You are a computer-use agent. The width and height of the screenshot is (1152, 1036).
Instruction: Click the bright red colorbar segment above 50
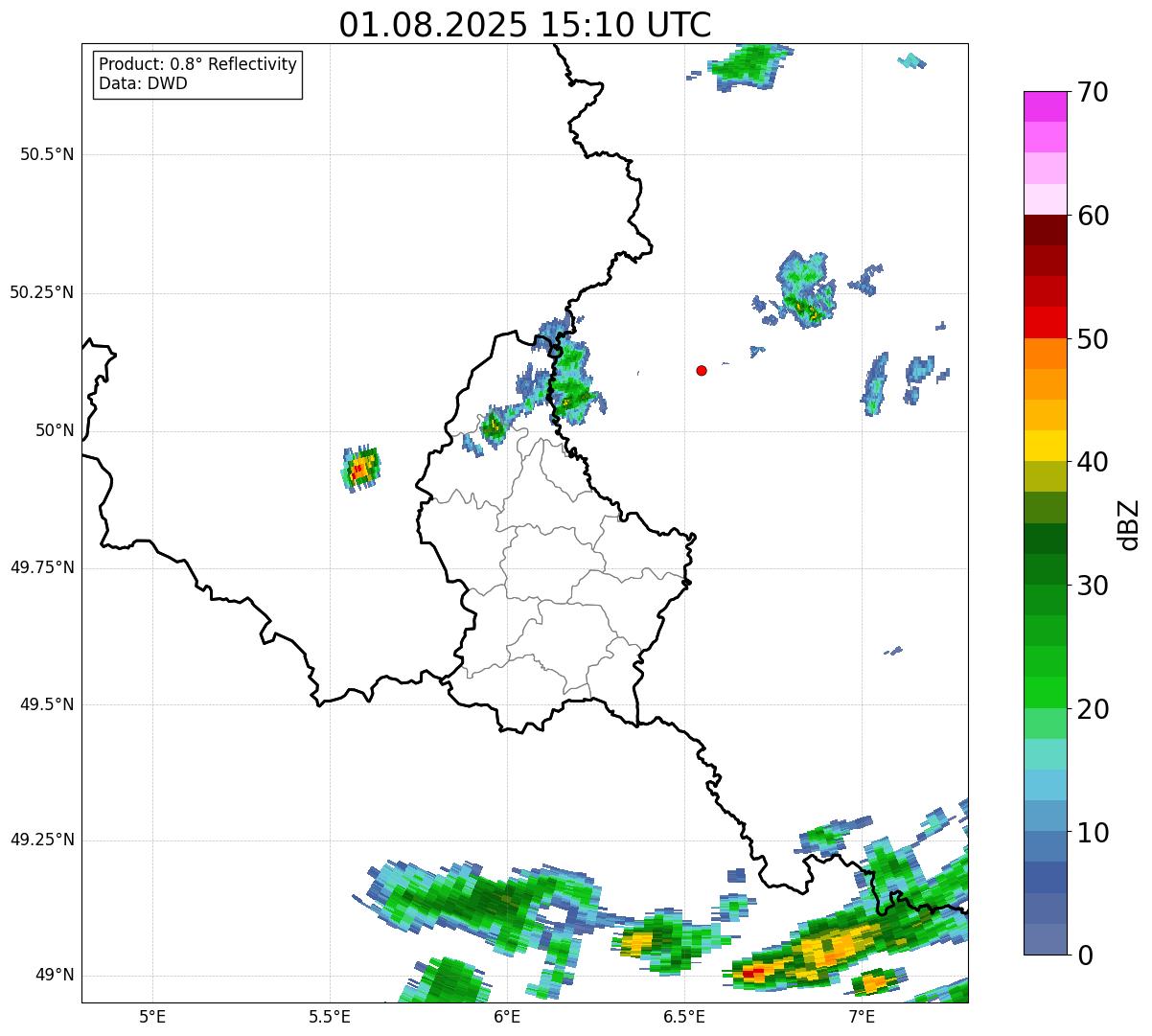pos(1045,322)
